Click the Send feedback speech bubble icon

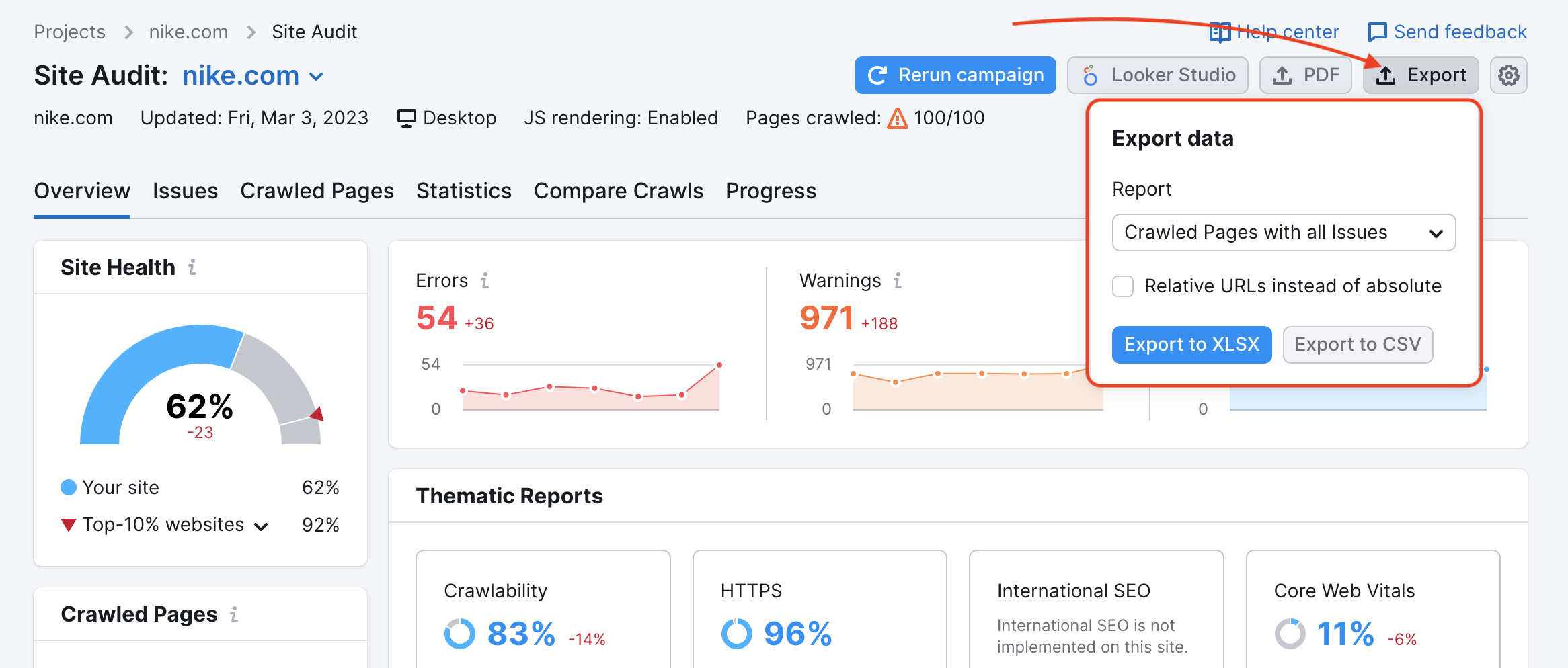tap(1378, 32)
